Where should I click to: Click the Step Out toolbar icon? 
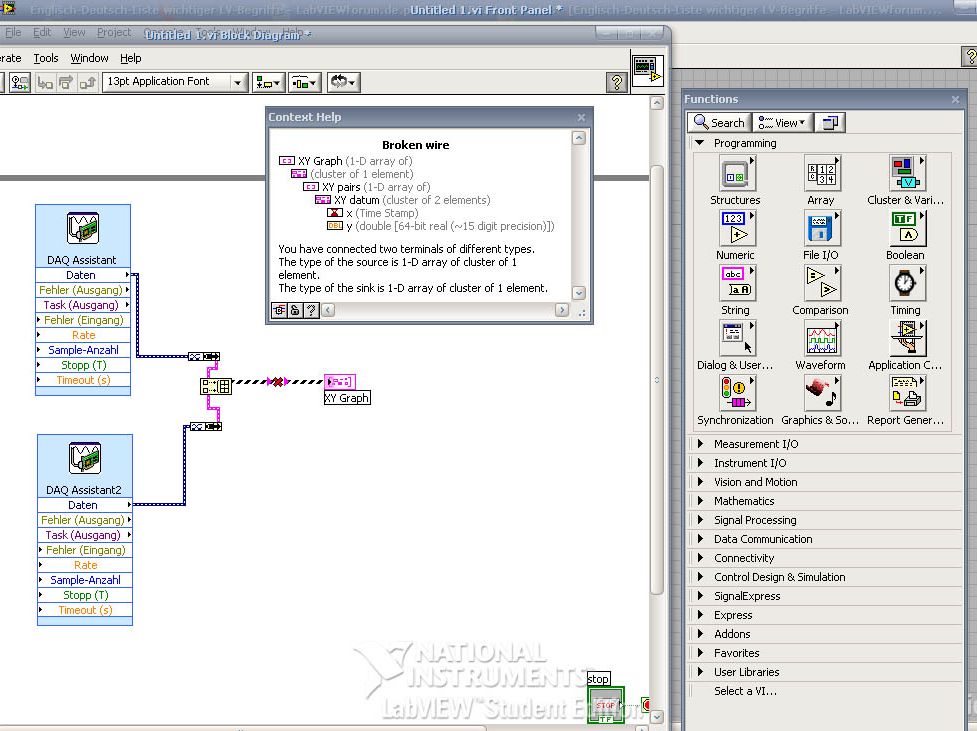click(87, 82)
